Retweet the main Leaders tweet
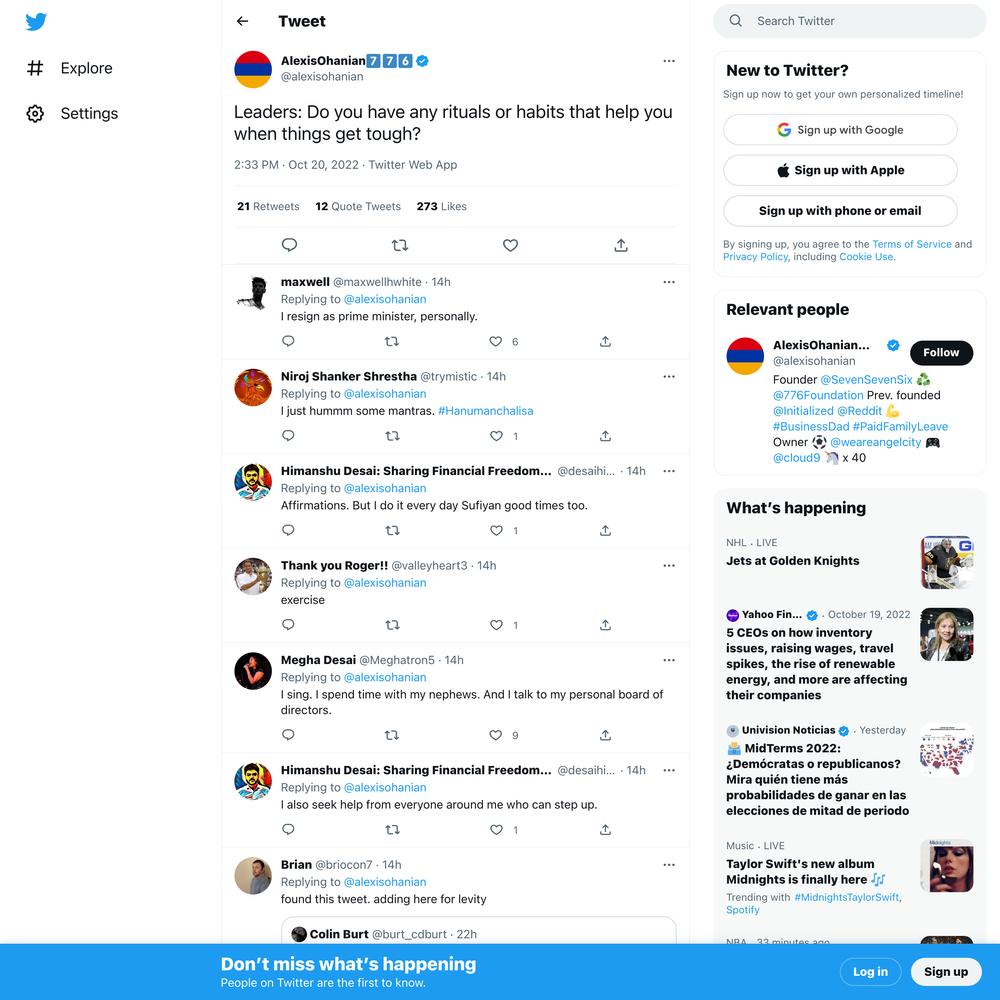Image resolution: width=1000 pixels, height=1000 pixels. [x=400, y=245]
